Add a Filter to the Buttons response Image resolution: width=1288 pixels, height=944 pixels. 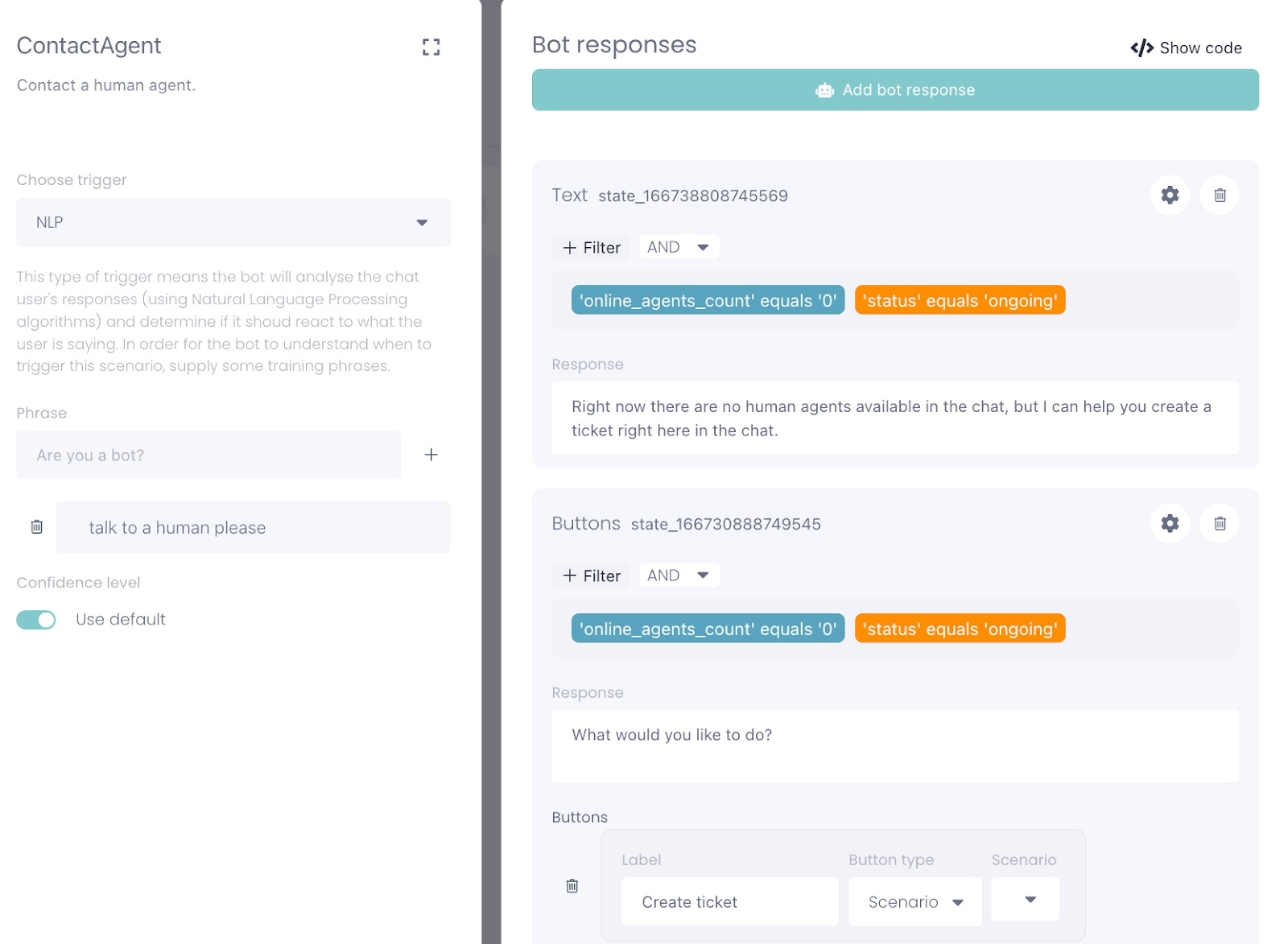[x=592, y=576]
